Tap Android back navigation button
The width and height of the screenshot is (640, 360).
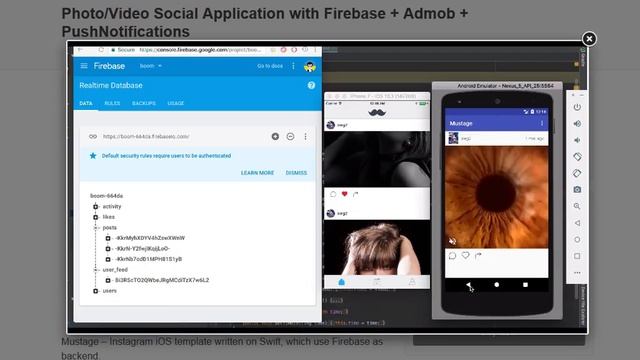click(469, 285)
